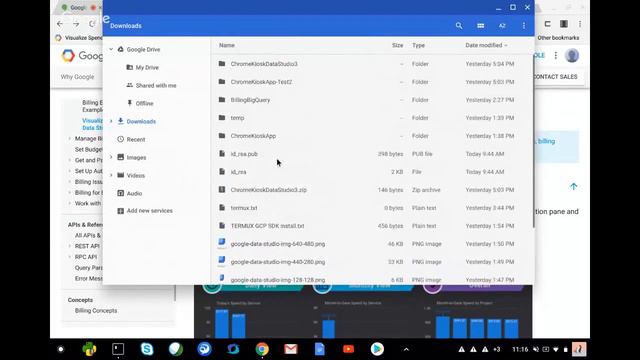Select ChromeKioskApp folder
Image resolution: width=640 pixels, height=360 pixels.
coord(371,136)
